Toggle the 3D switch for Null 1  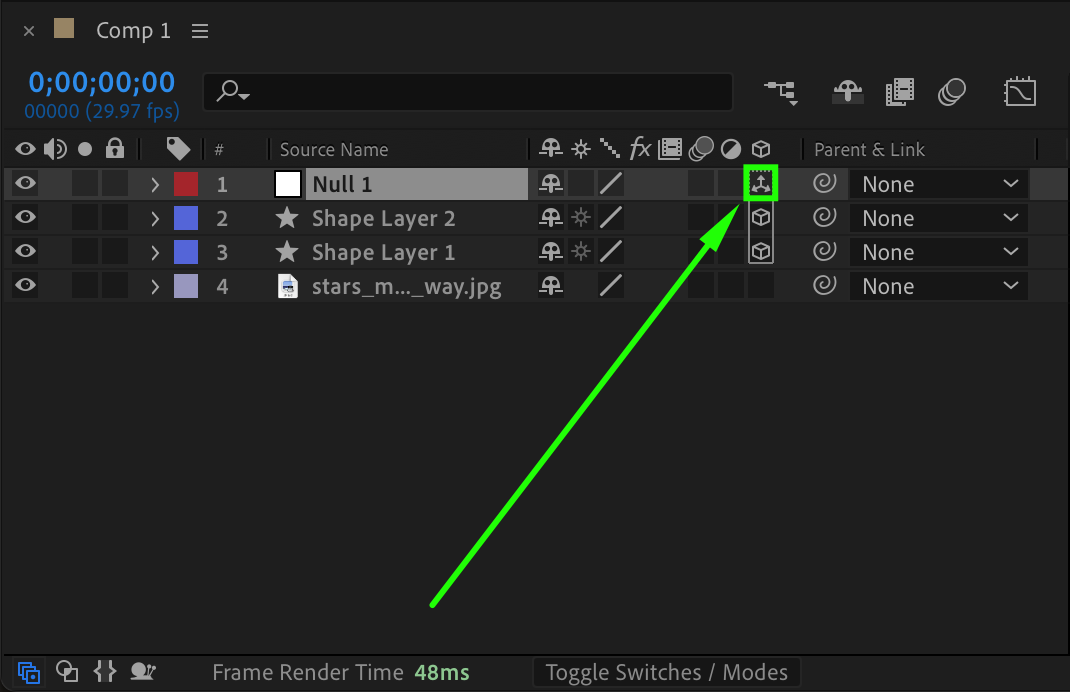(x=761, y=184)
